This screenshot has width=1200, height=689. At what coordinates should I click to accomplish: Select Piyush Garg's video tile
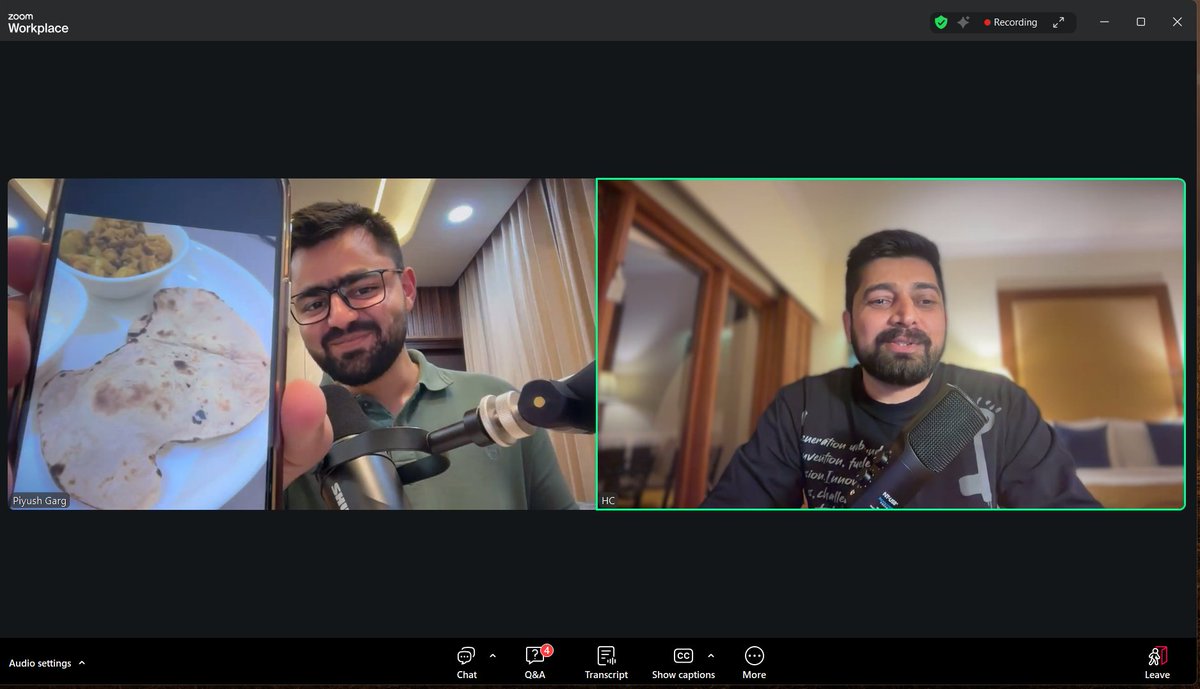pyautogui.click(x=301, y=344)
